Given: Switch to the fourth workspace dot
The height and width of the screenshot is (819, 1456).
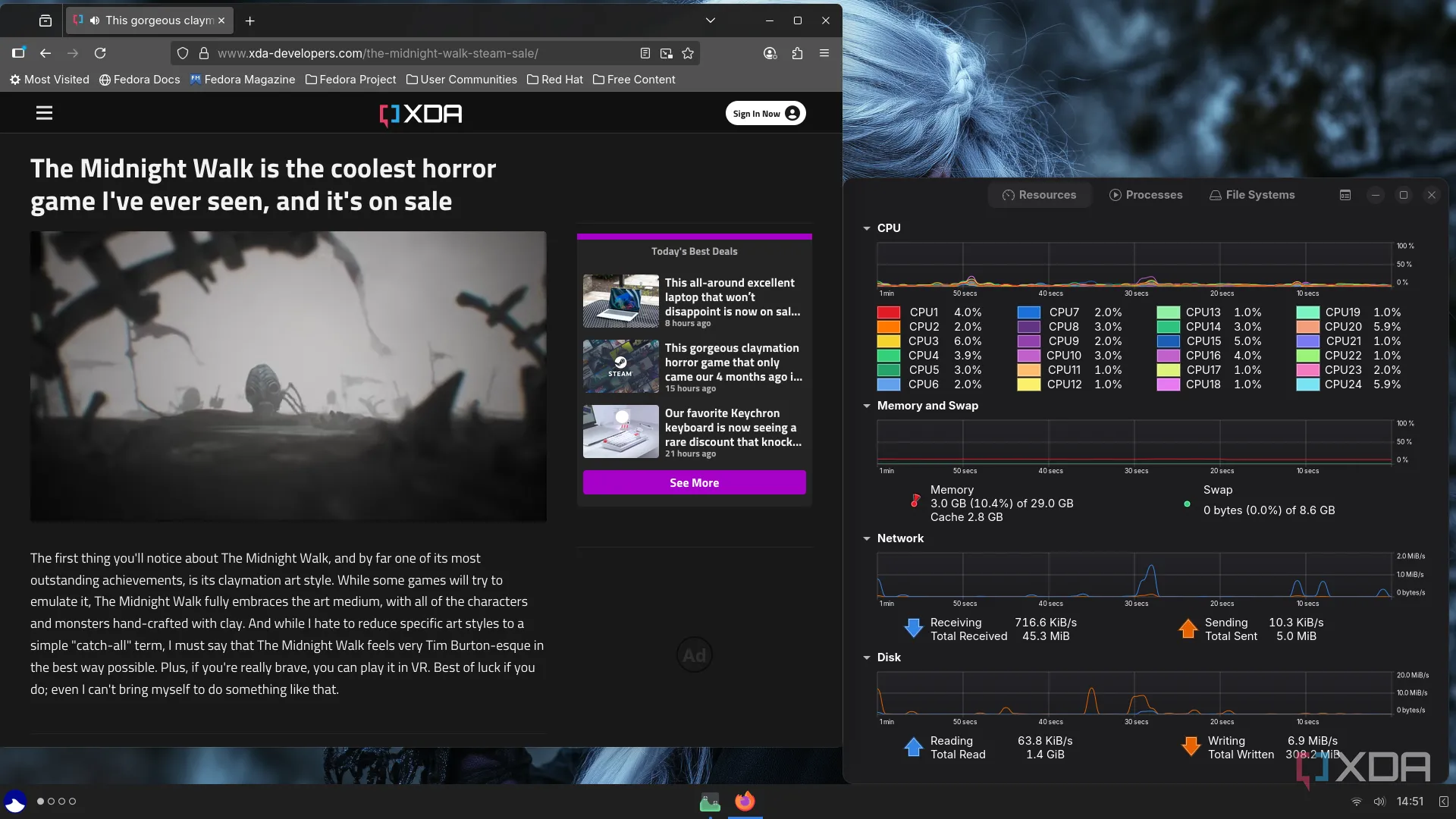Looking at the screenshot, I should 73,802.
